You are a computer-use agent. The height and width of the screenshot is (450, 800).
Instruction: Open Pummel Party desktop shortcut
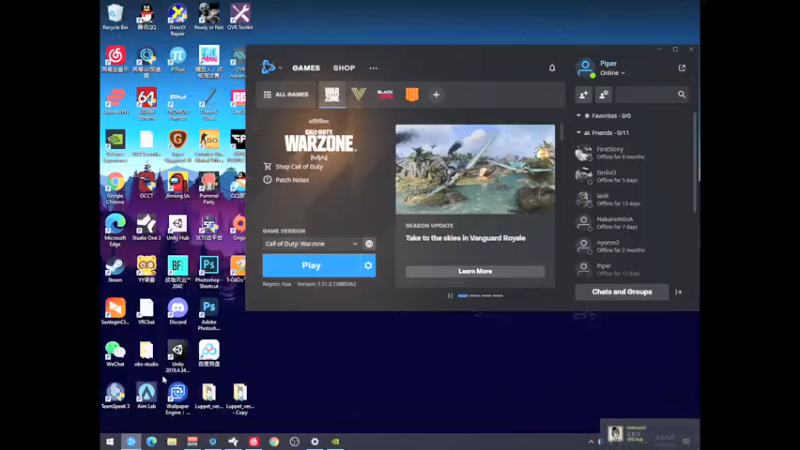coord(209,188)
